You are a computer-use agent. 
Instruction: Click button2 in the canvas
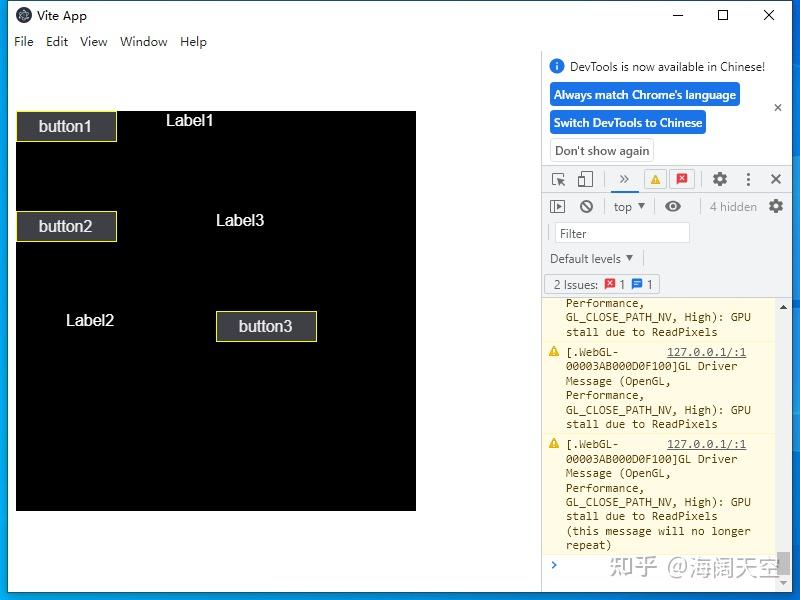[x=66, y=226]
